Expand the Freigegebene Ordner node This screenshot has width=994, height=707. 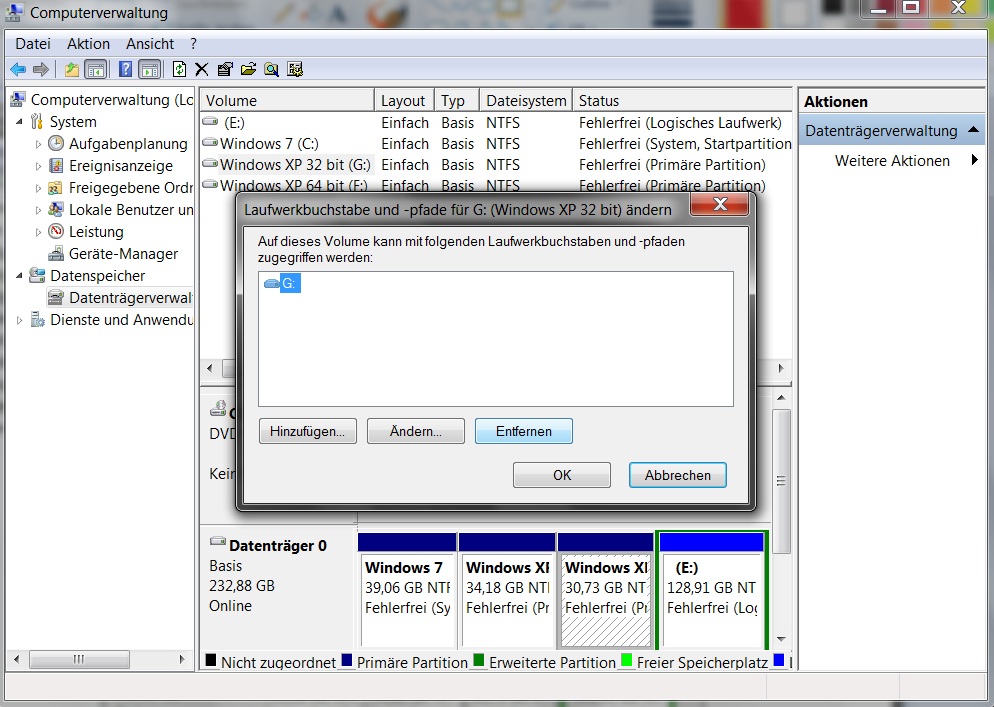pos(38,188)
